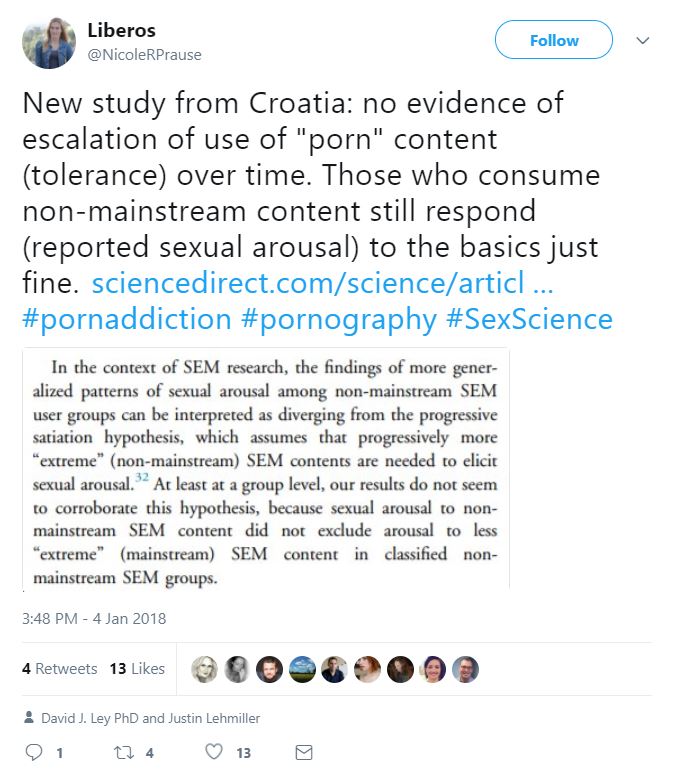
Task: Open the tweet timestamp 4 Jan 2018
Action: coord(94,619)
